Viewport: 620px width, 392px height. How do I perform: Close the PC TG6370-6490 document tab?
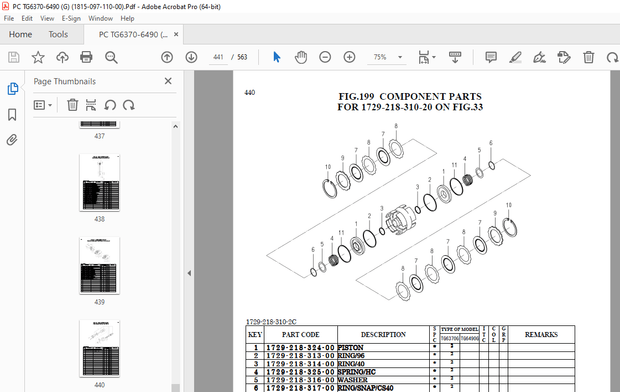(176, 34)
